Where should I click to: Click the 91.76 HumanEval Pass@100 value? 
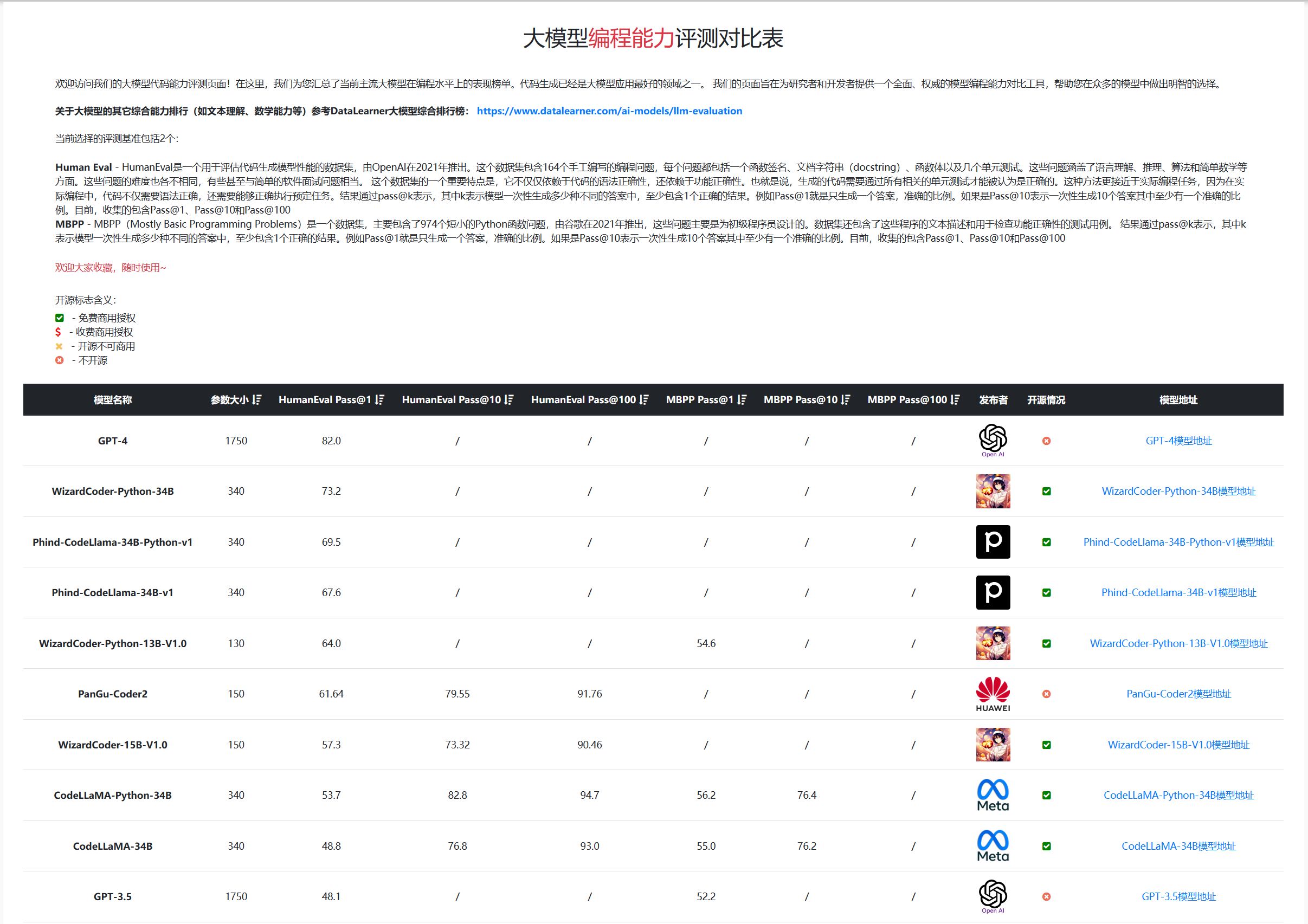[x=590, y=694]
